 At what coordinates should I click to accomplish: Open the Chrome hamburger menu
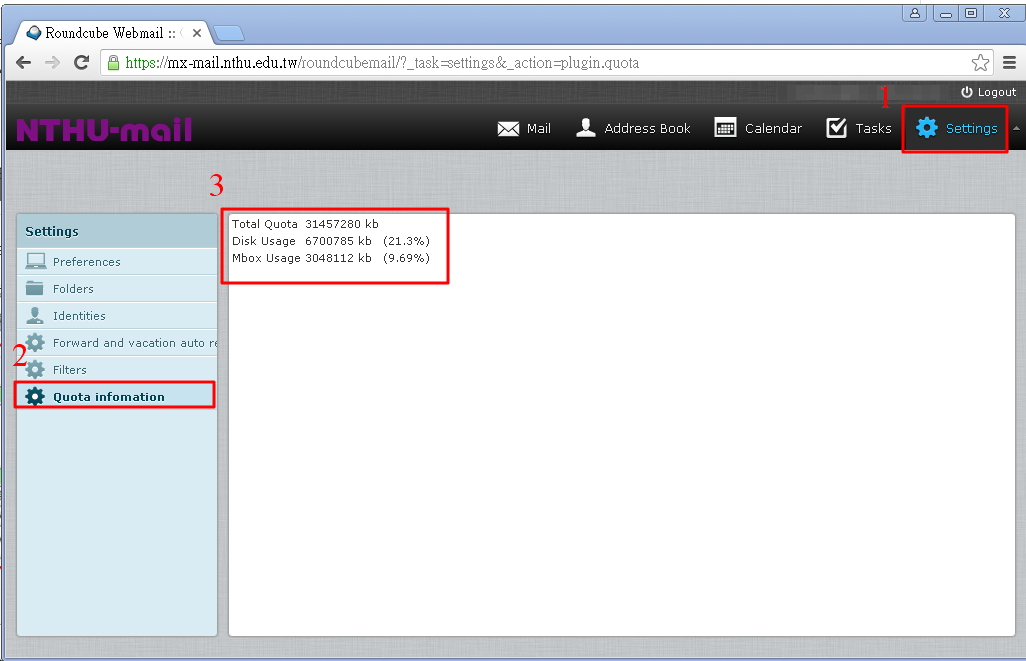pos(1009,62)
